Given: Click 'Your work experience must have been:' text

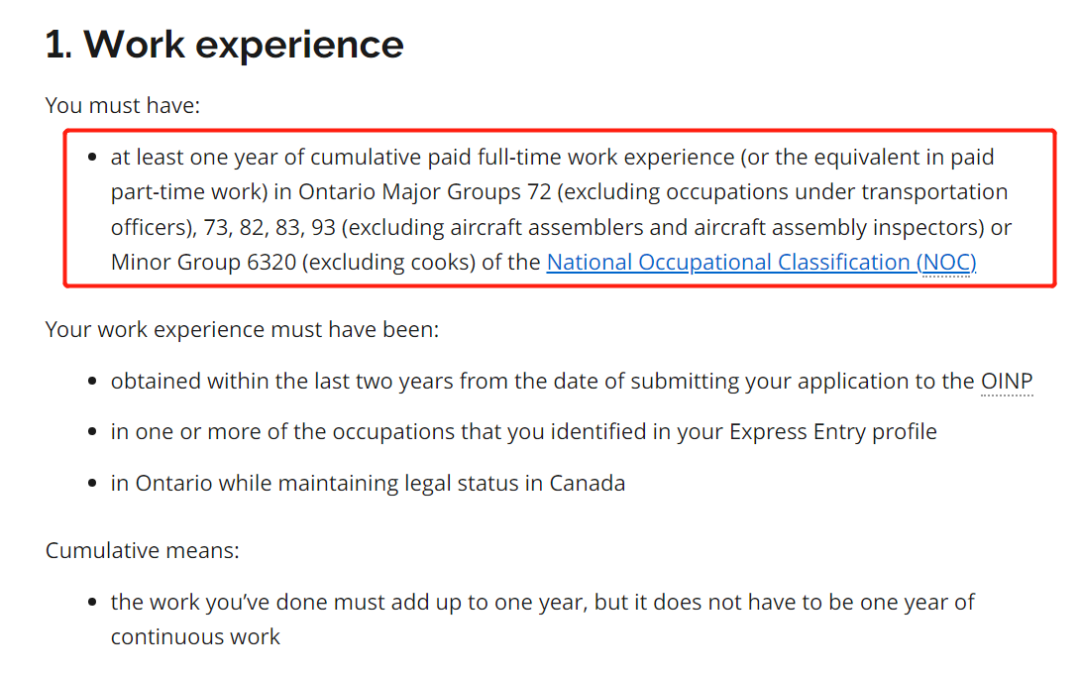Looking at the screenshot, I should [242, 329].
